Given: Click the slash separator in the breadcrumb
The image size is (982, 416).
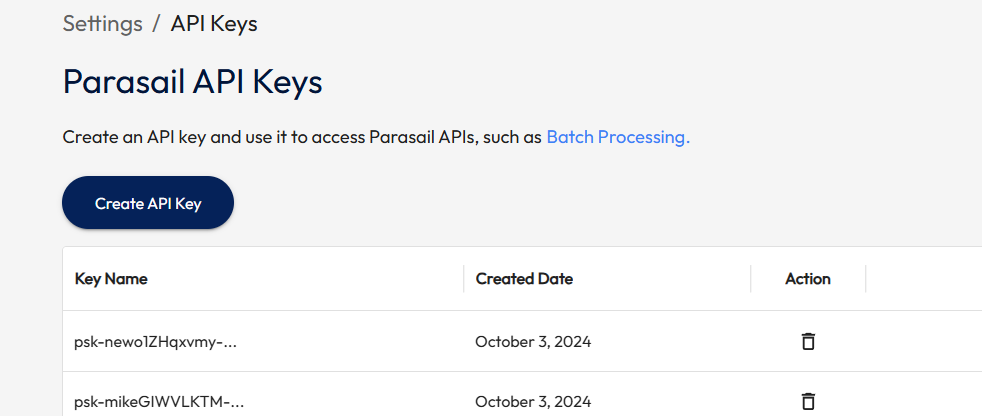Looking at the screenshot, I should 156,24.
